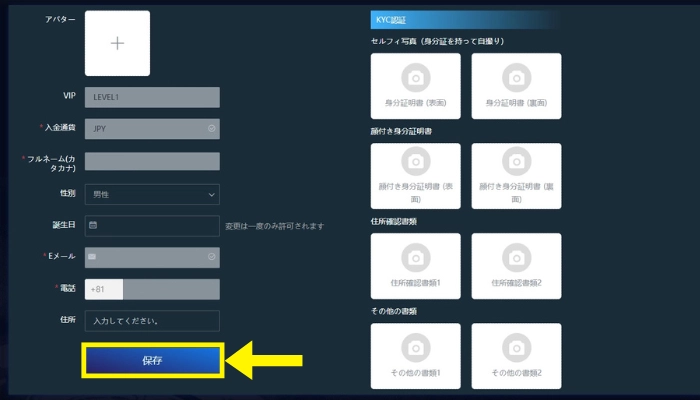Click camera icon for 顔付き身分証明書 (表面)

[x=415, y=162]
